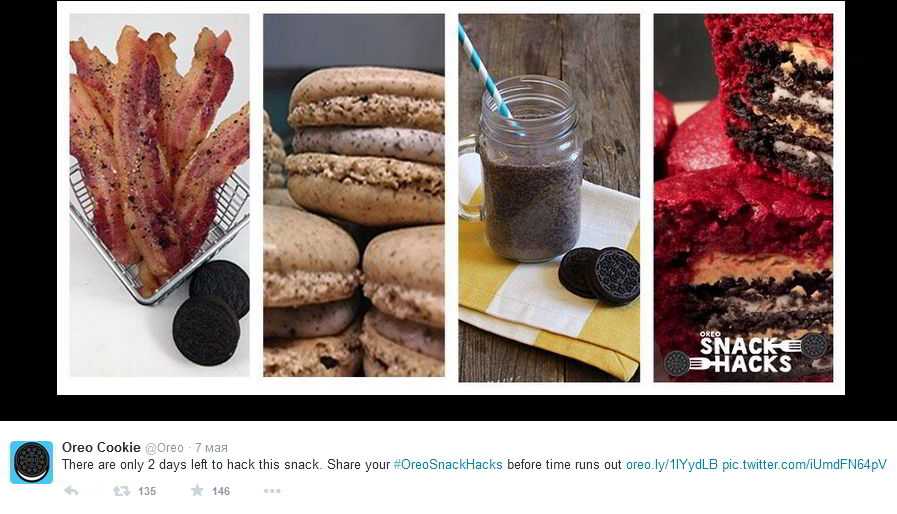This screenshot has width=897, height=514.
Task: Click the Oreo cookie profile avatar
Action: coord(31,462)
